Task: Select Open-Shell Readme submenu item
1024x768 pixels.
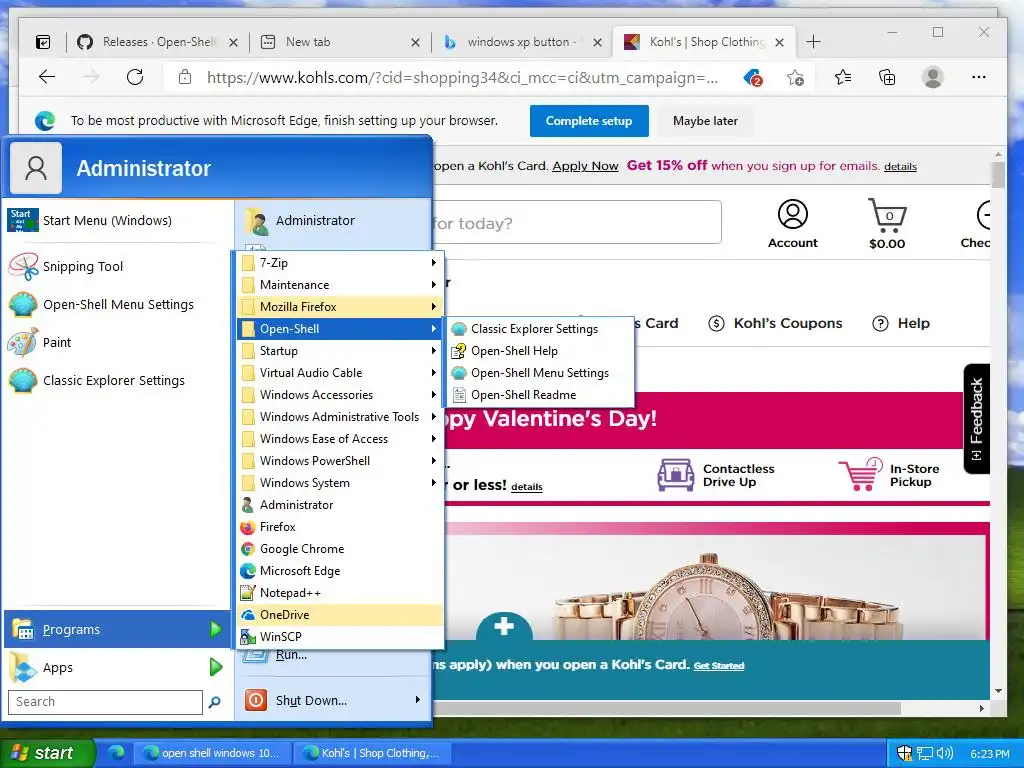Action: (539, 394)
